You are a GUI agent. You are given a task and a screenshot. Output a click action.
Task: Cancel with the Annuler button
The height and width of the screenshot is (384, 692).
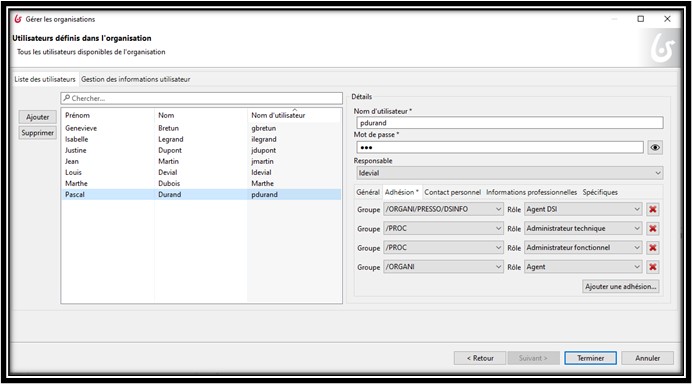pyautogui.click(x=647, y=358)
